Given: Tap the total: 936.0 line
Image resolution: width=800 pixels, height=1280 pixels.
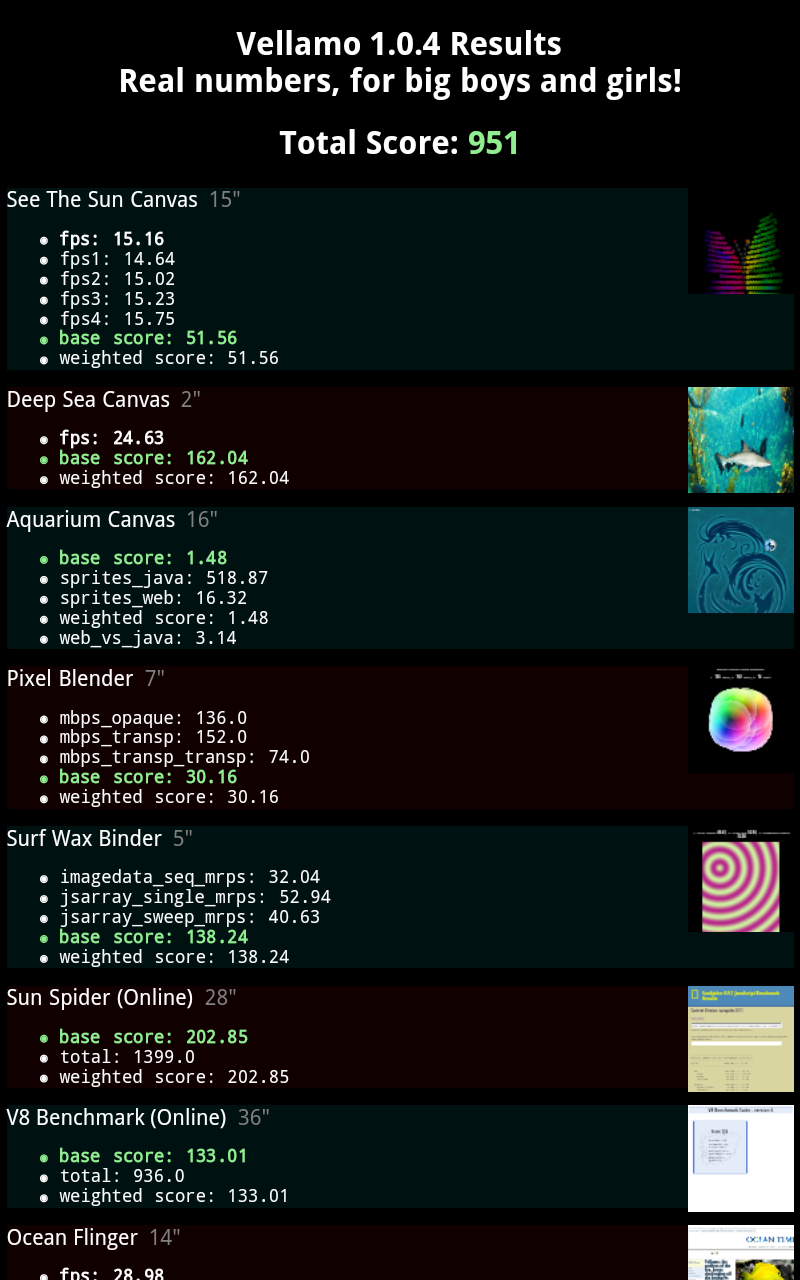Looking at the screenshot, I should click(x=122, y=1176).
